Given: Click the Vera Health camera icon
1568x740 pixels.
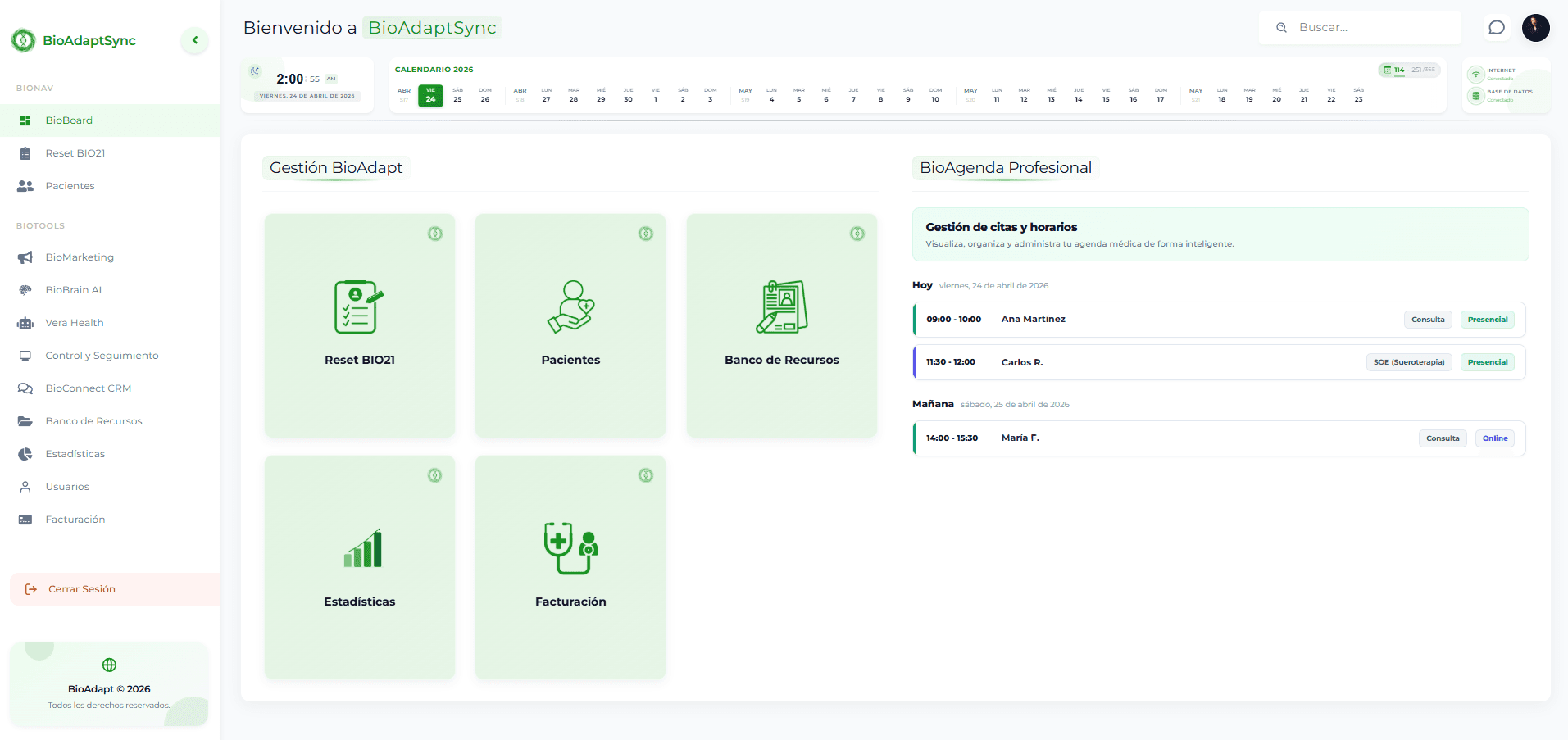Looking at the screenshot, I should 25,322.
